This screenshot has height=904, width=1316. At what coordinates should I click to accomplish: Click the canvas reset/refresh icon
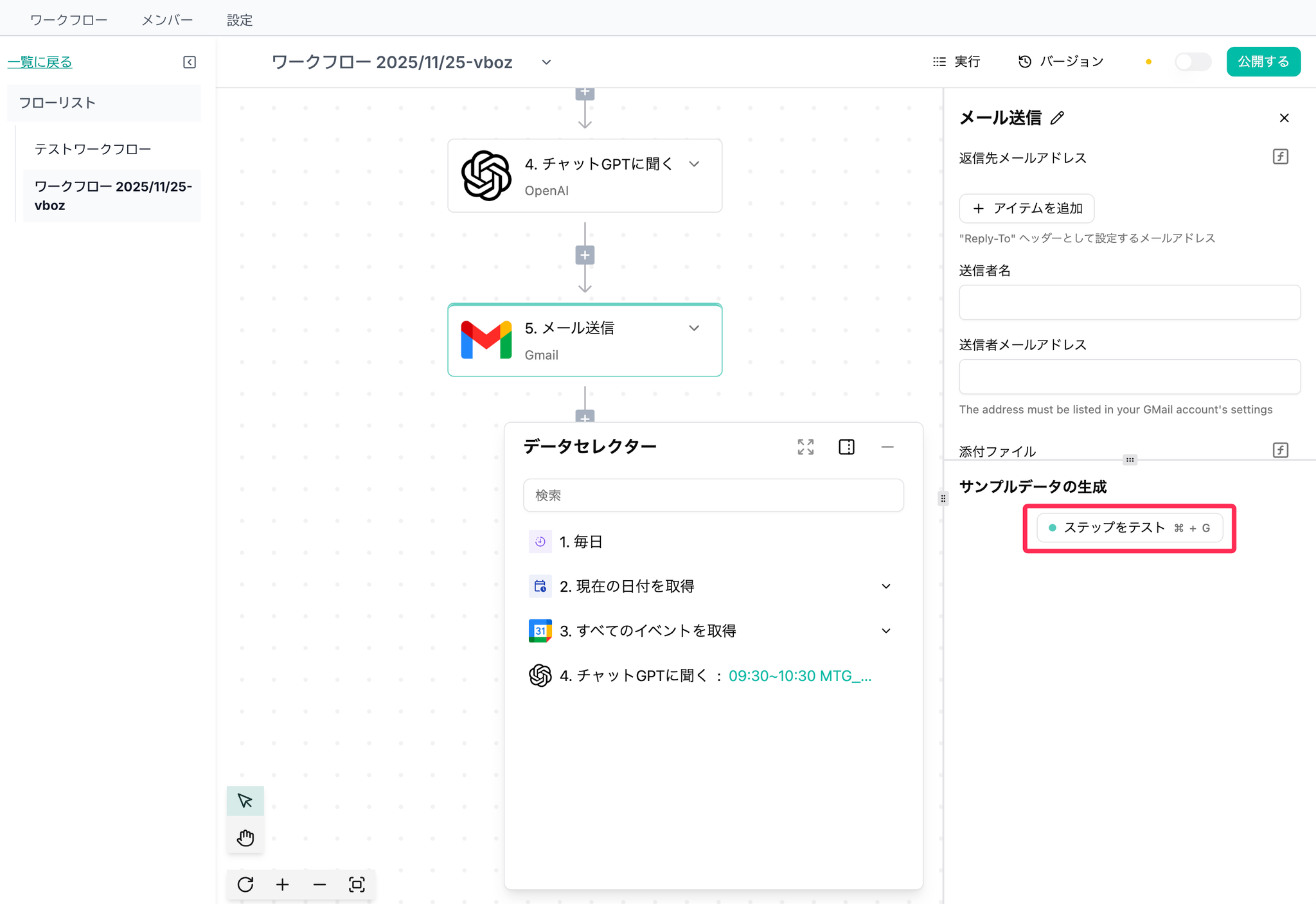pos(245,885)
